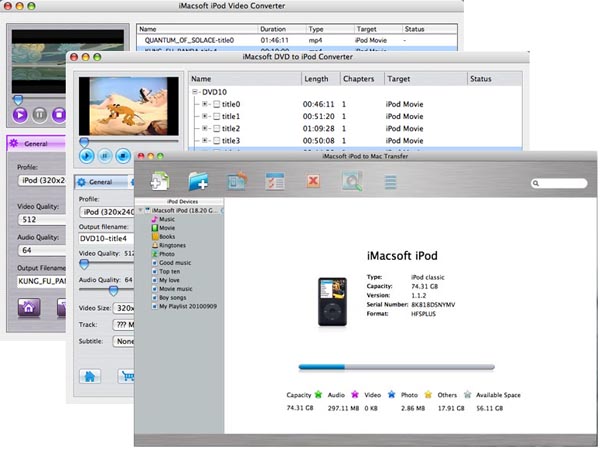Viewport: 600px width, 449px height.
Task: Pause preview in iPod Video Converter window
Action: 39,114
